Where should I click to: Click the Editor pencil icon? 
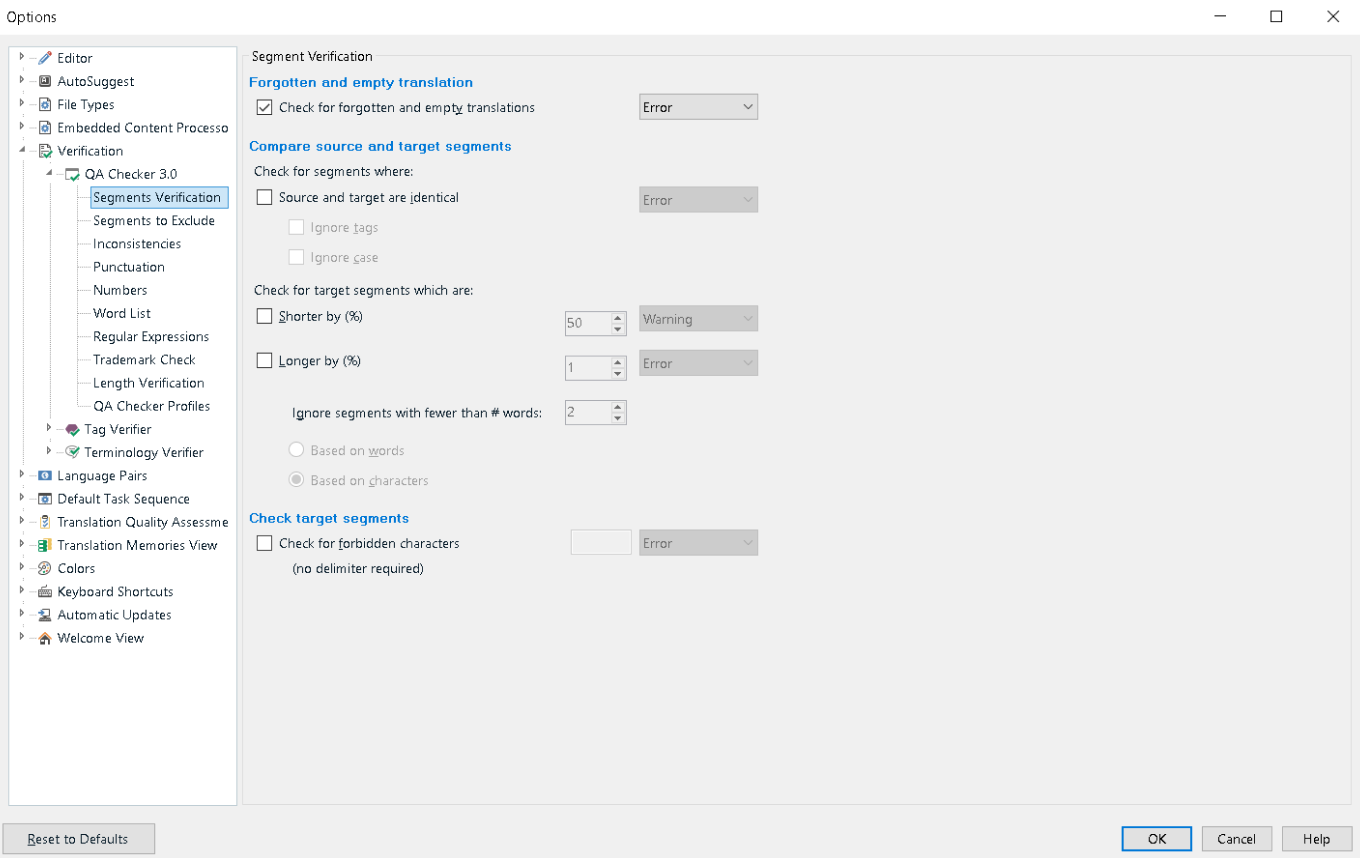(45, 58)
